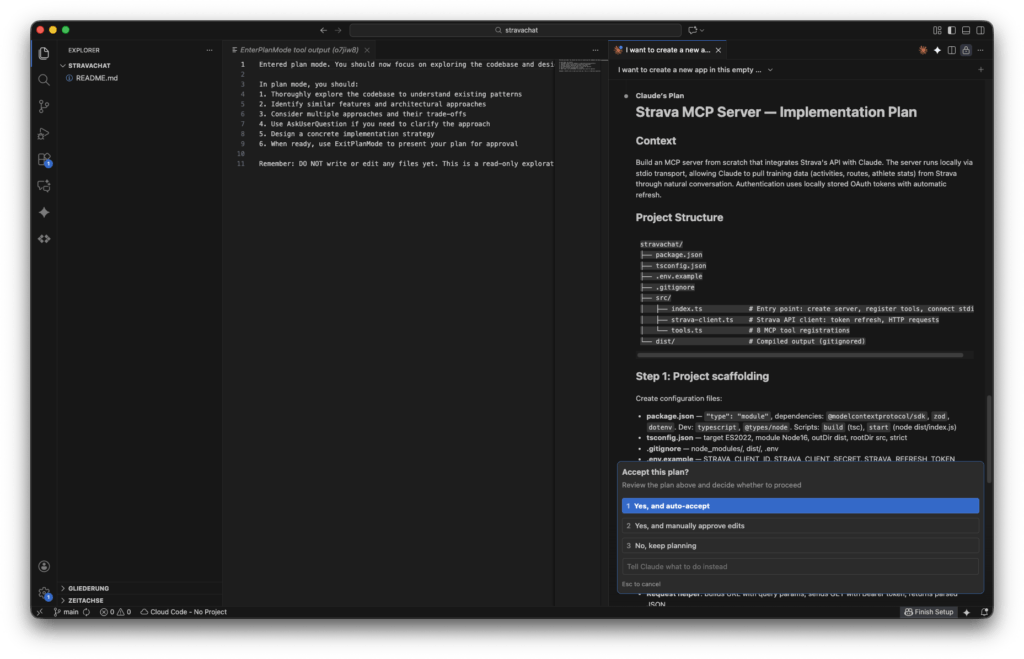Open errors and warnings count in status bar

[115, 612]
